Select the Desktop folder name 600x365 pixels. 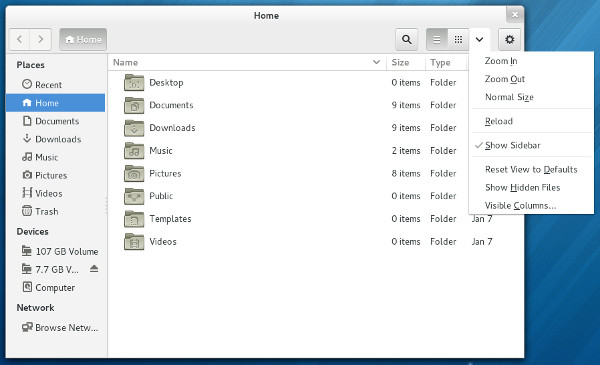pos(166,83)
